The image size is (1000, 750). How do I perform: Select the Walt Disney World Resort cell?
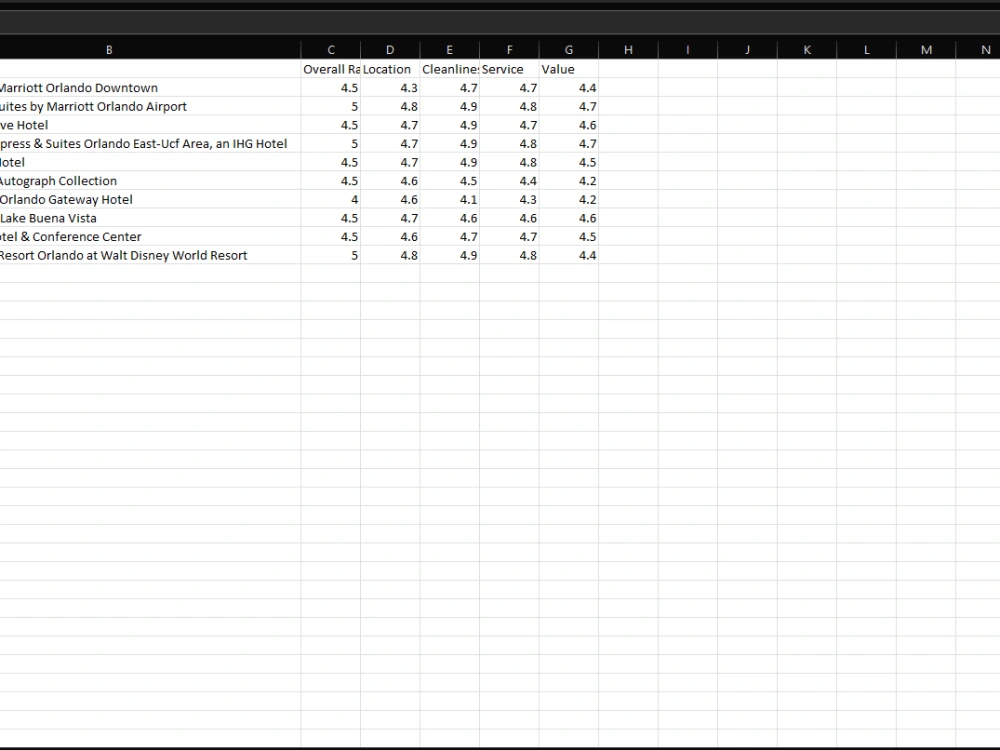(x=150, y=255)
